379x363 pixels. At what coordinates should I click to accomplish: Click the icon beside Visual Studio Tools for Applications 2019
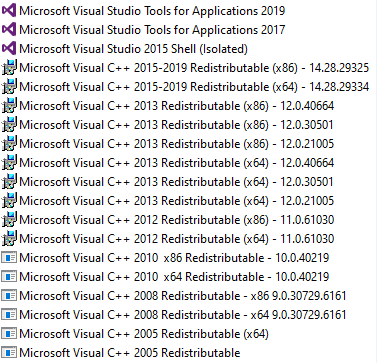(9, 11)
